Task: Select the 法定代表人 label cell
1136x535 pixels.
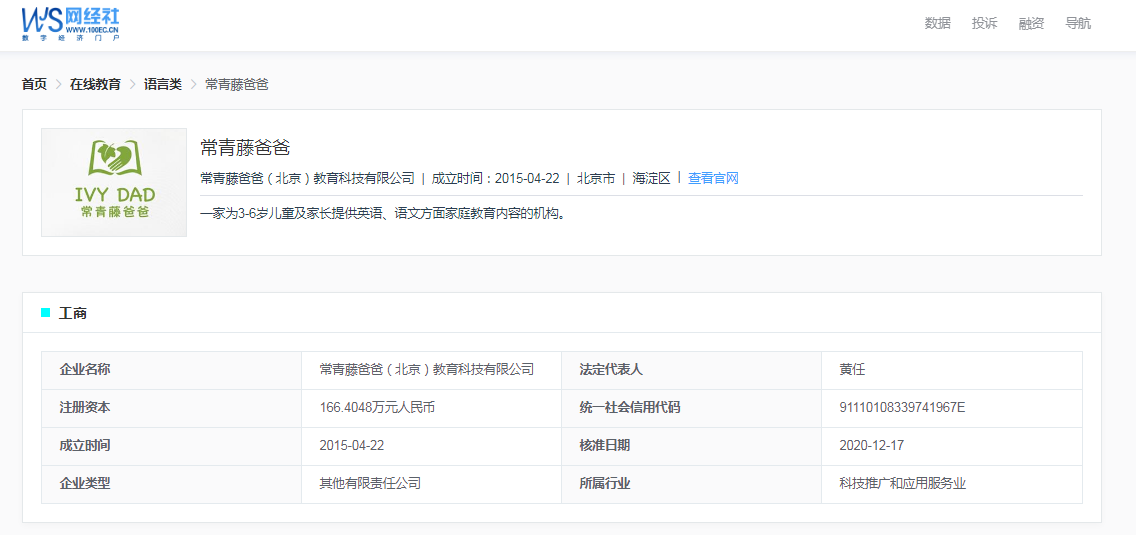Action: [x=691, y=370]
